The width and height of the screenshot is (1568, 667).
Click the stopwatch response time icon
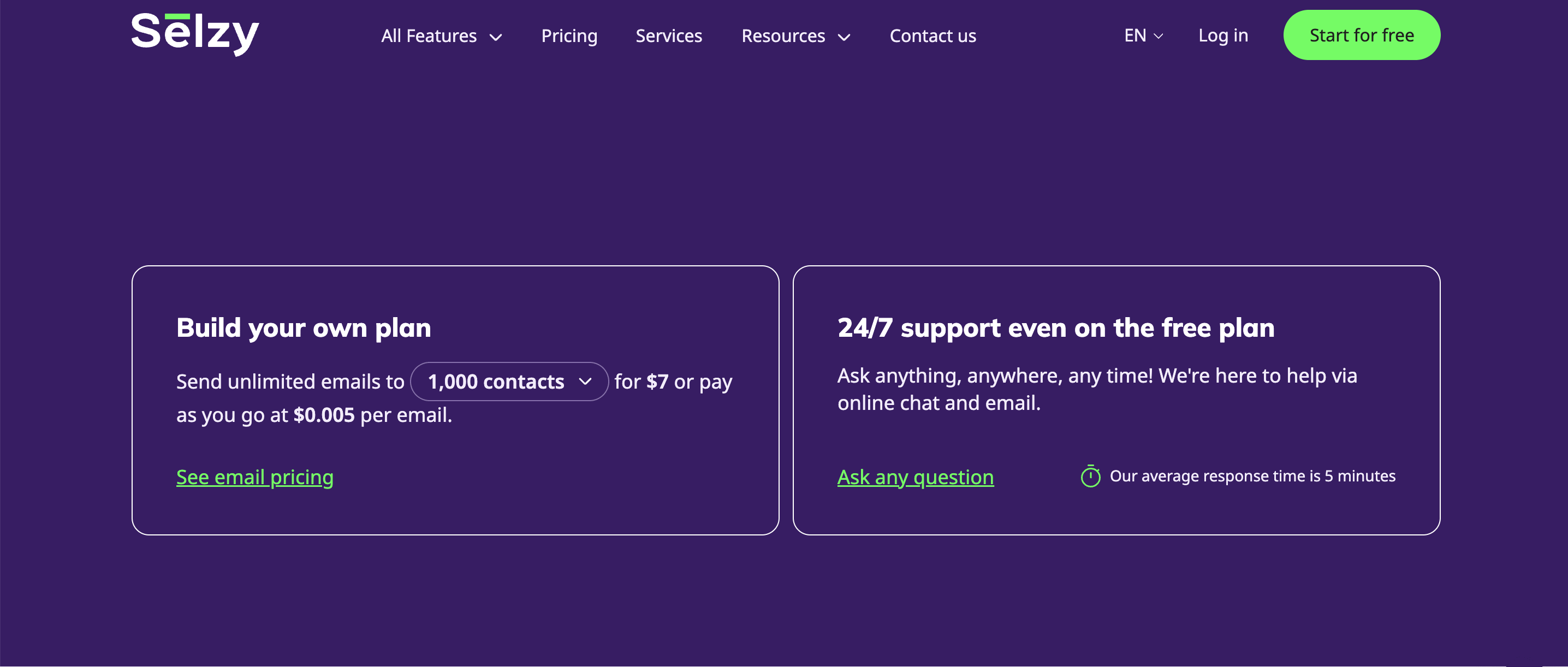point(1090,476)
